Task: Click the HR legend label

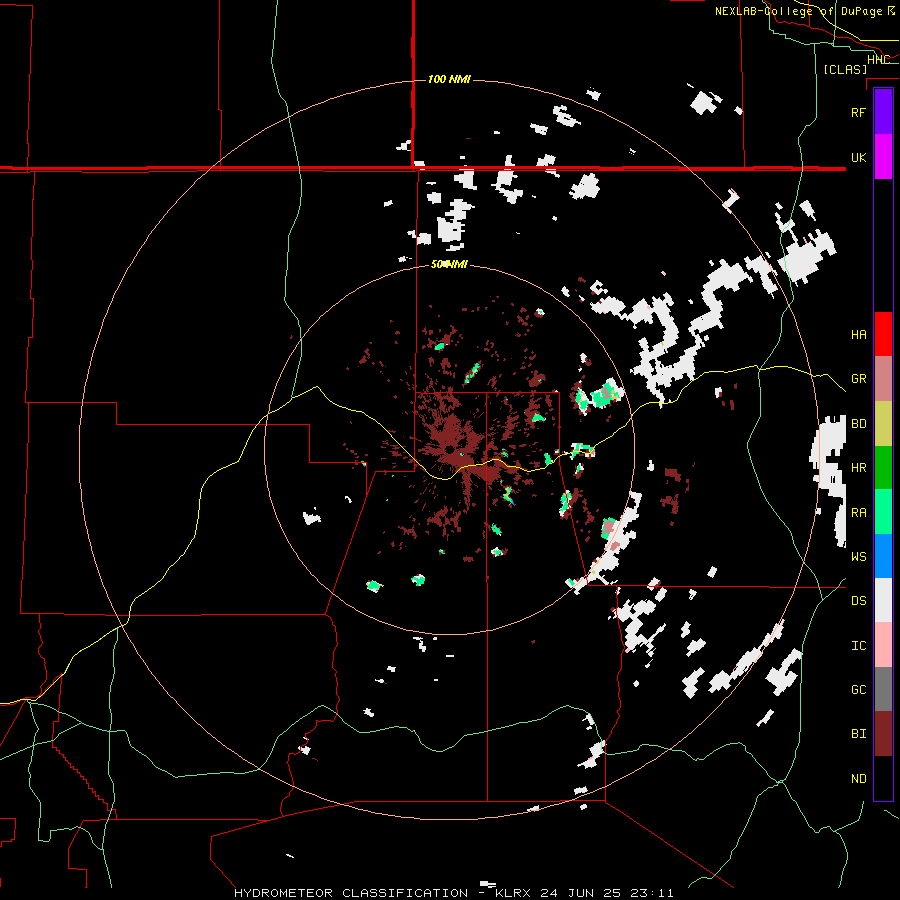Action: (x=859, y=468)
